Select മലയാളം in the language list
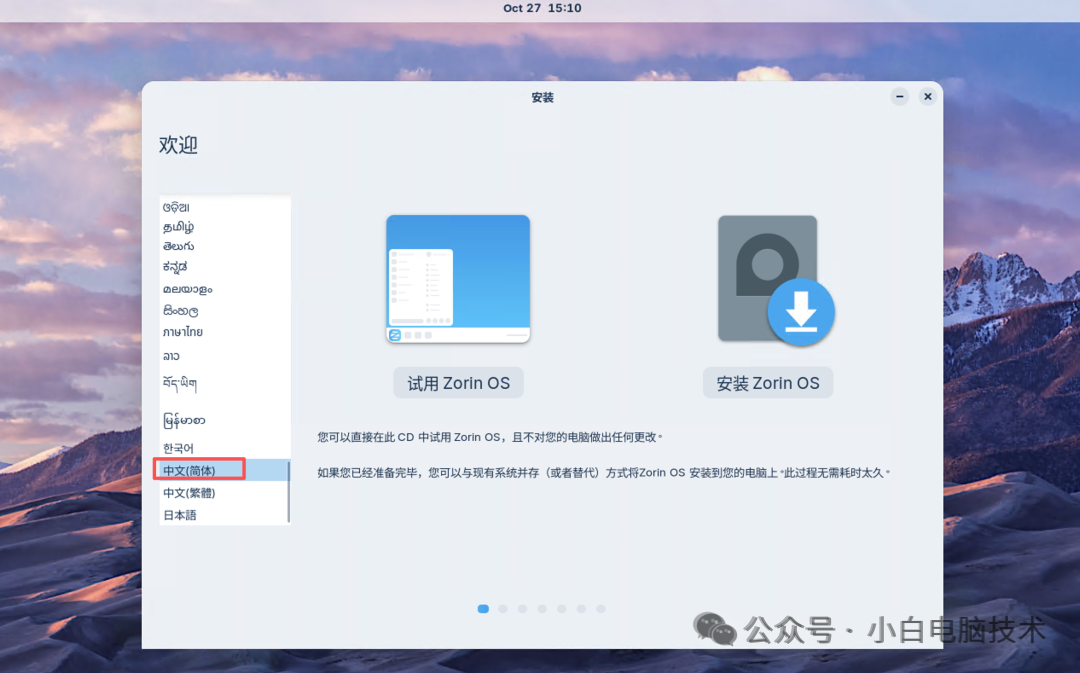 coord(189,289)
